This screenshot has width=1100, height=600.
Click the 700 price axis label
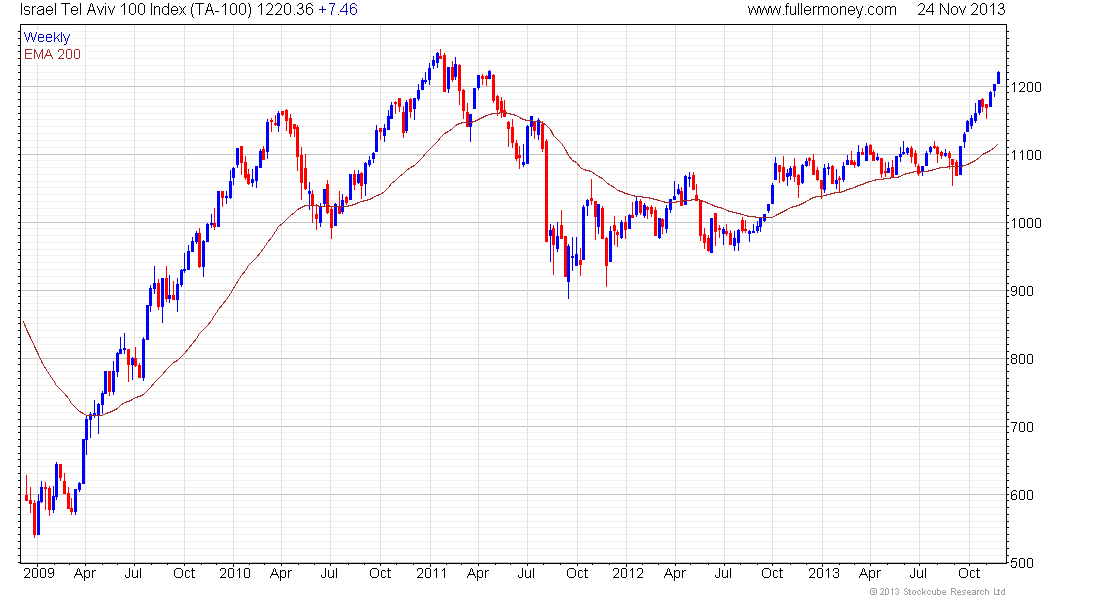tap(1022, 427)
